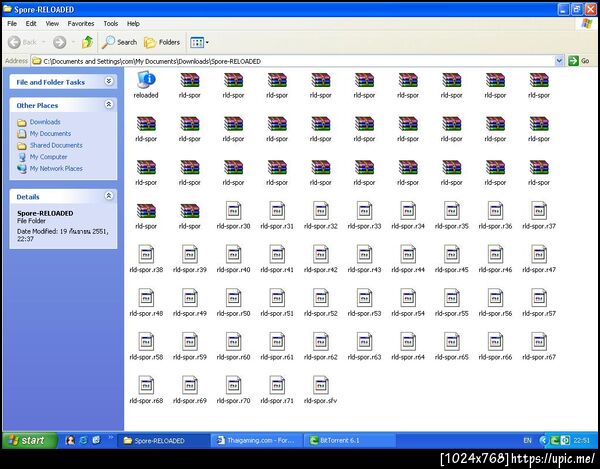
Task: Select the rld-spor.r30 file icon
Action: tap(233, 211)
